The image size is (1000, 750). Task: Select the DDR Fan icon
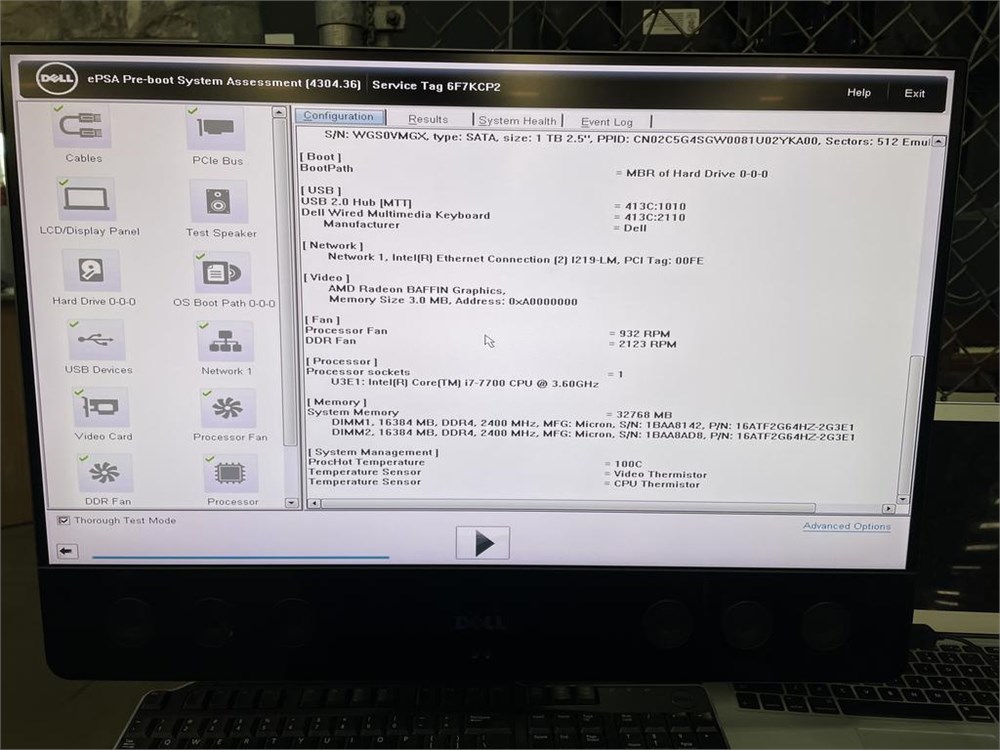105,473
